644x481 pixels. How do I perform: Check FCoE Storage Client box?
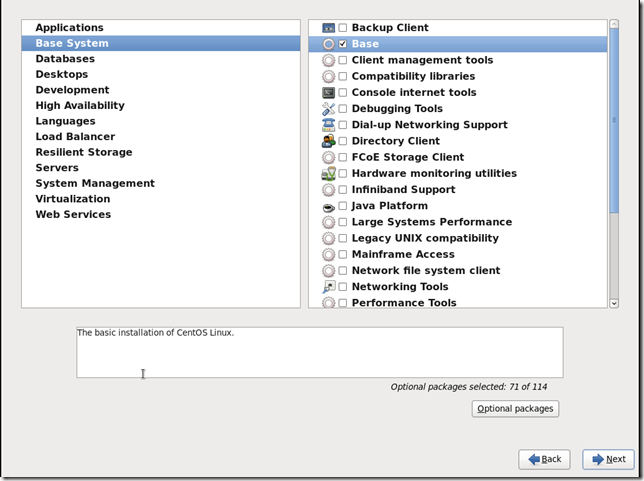point(343,157)
